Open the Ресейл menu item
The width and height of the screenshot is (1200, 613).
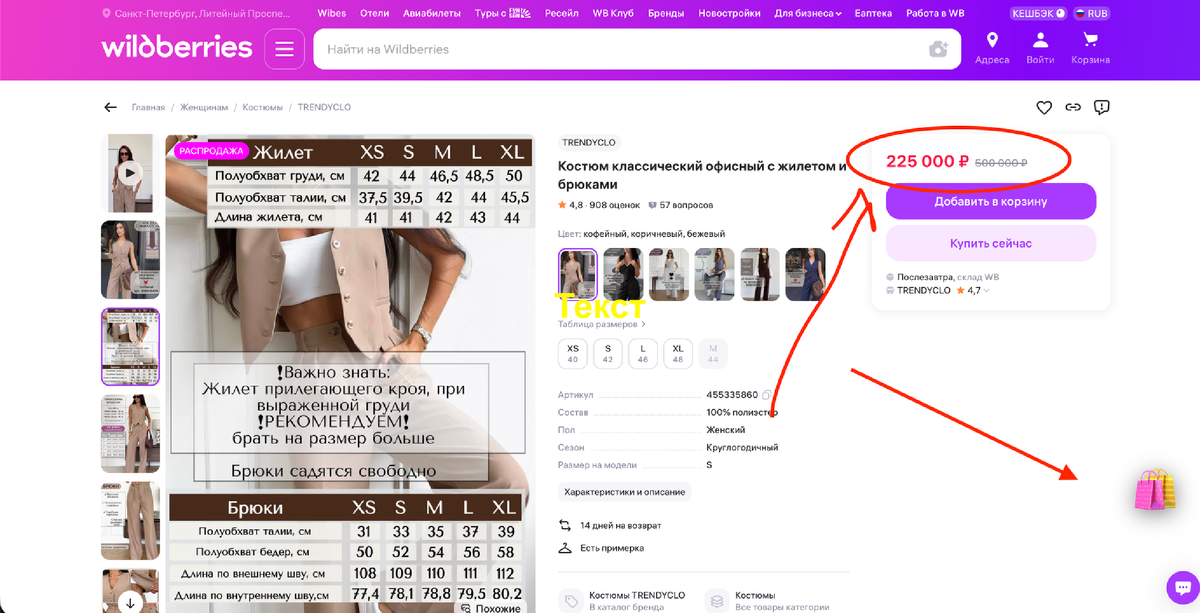coord(562,14)
